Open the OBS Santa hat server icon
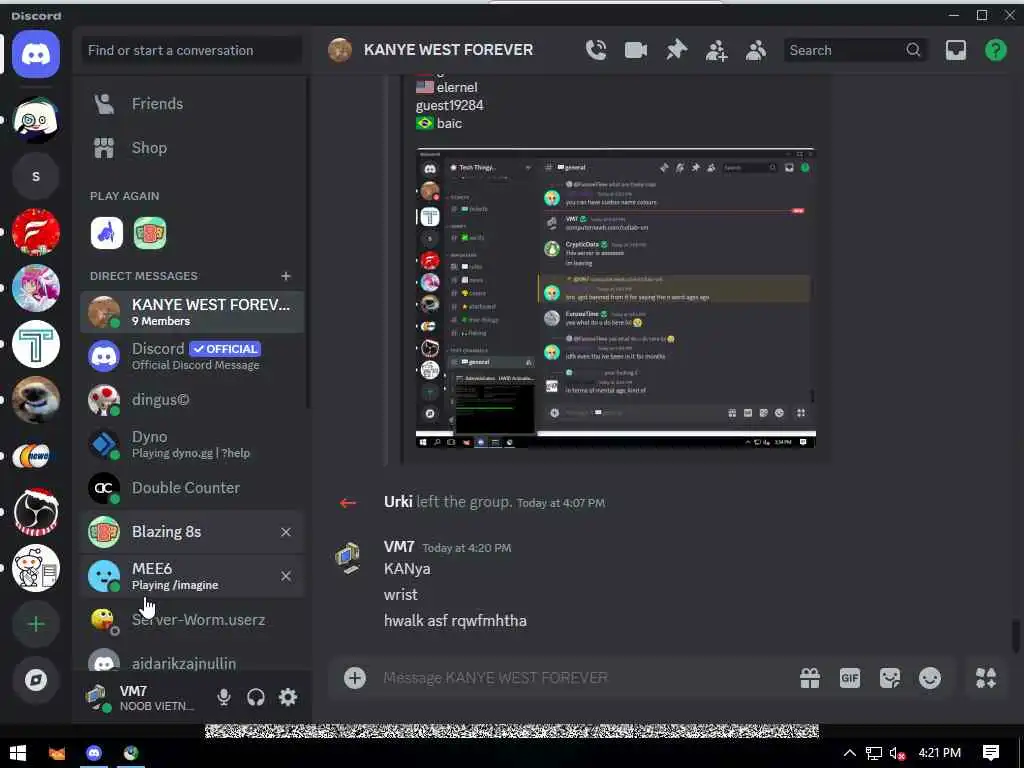Image resolution: width=1024 pixels, height=768 pixels. [36, 512]
